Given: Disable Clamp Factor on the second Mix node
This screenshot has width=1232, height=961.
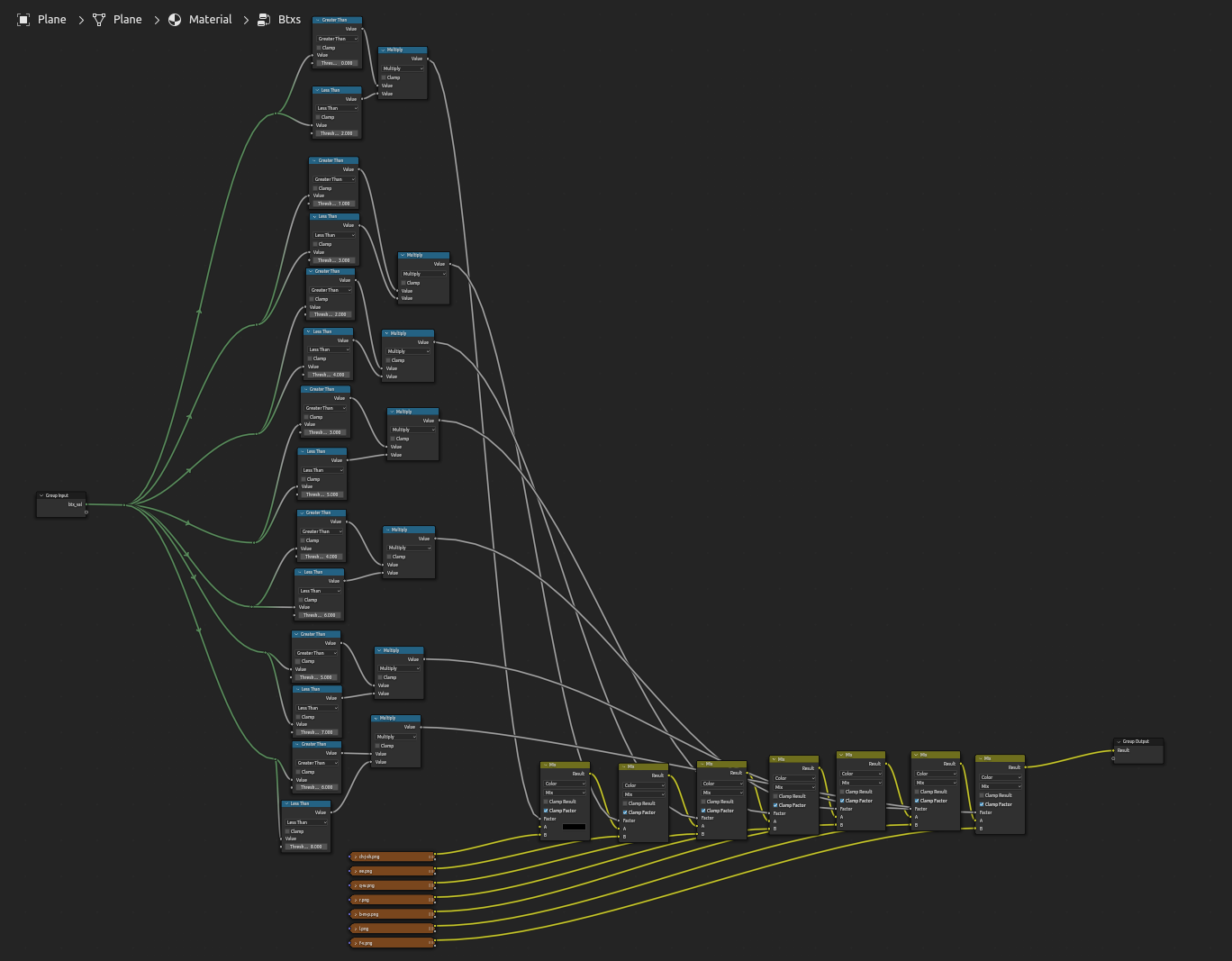Looking at the screenshot, I should coord(625,812).
